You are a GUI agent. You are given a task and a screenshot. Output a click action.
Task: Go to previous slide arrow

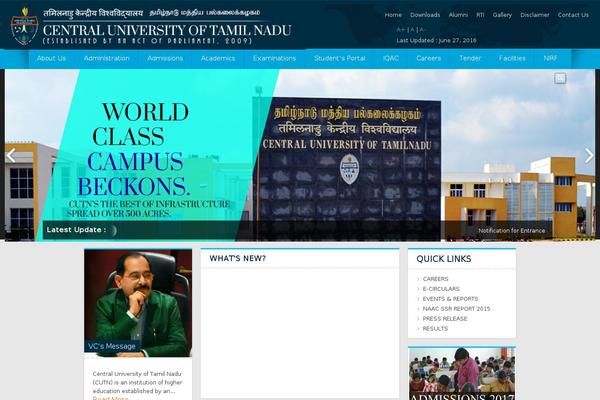pos(11,155)
